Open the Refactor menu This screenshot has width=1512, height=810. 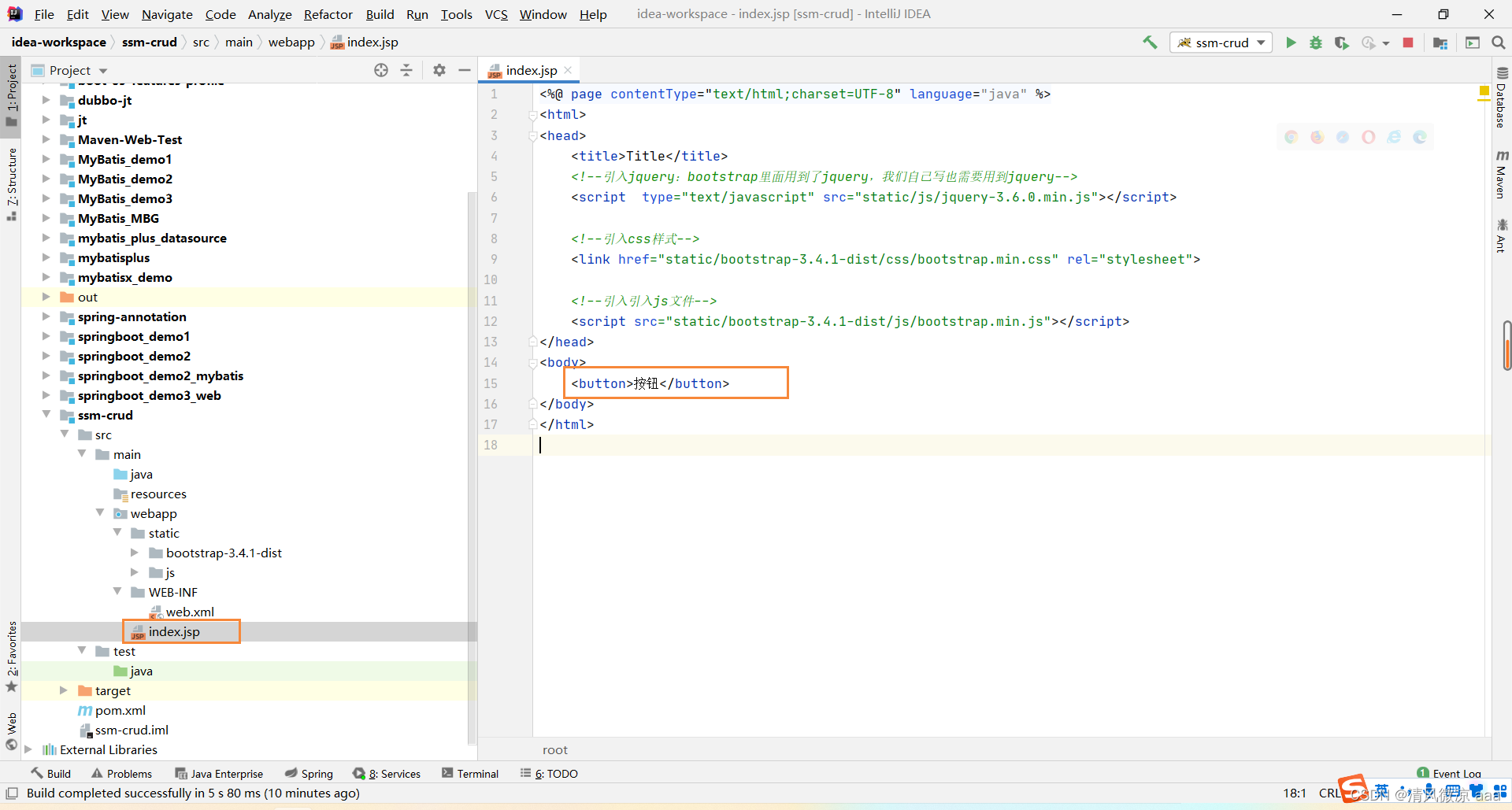tap(328, 14)
